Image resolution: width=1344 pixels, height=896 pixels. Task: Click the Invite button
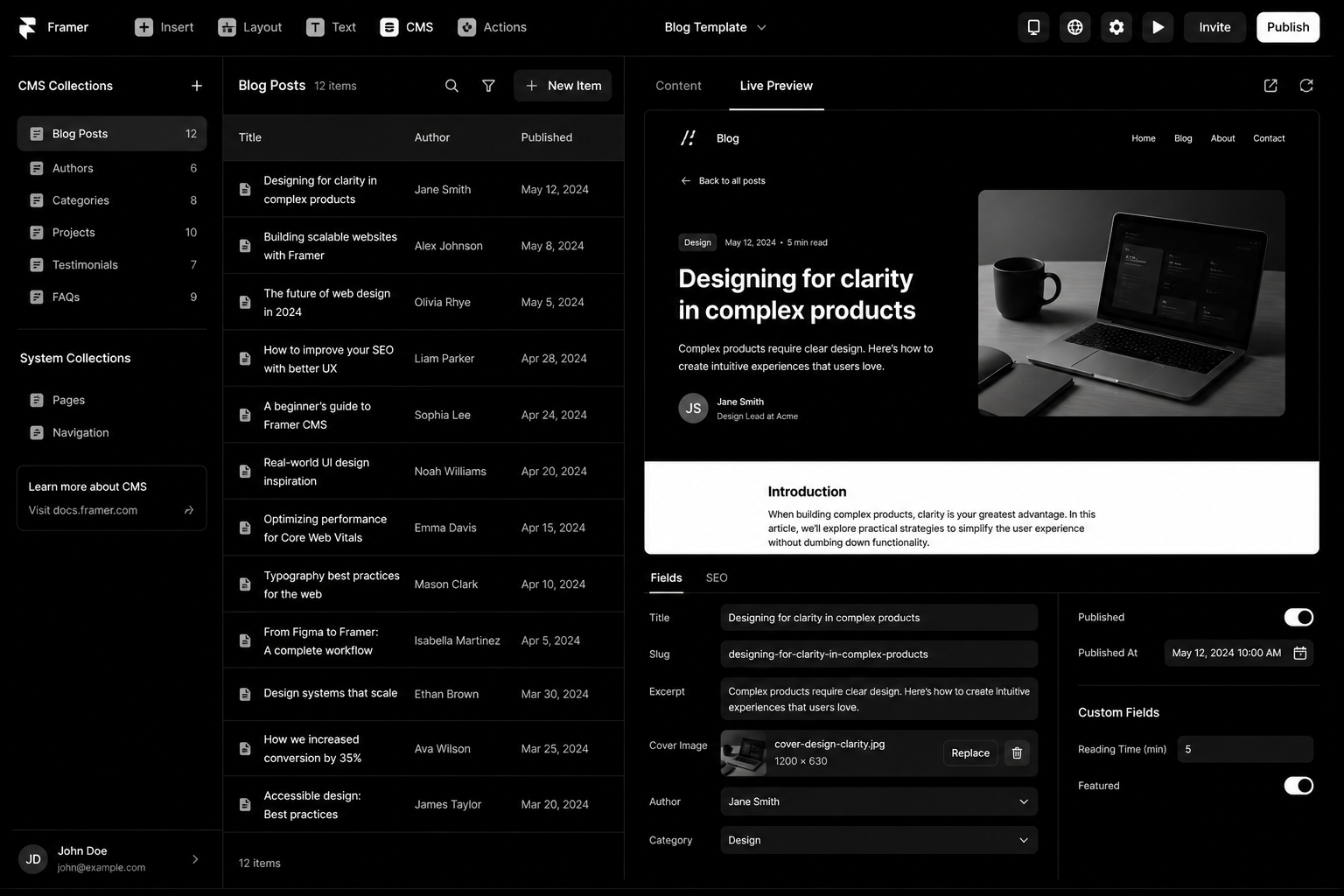(x=1214, y=27)
